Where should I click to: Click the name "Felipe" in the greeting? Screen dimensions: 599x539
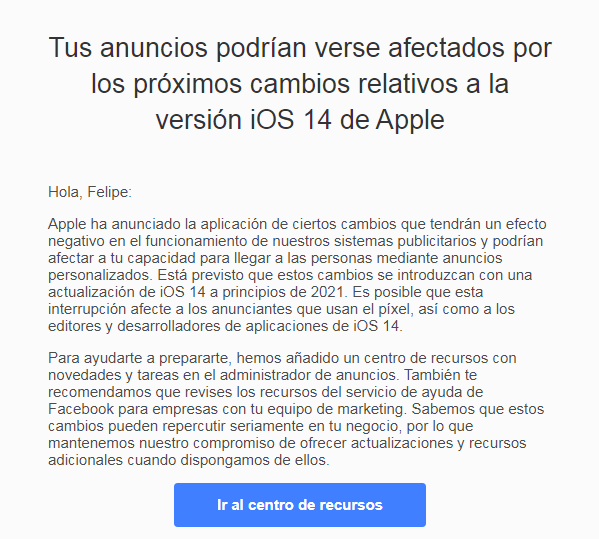click(108, 192)
